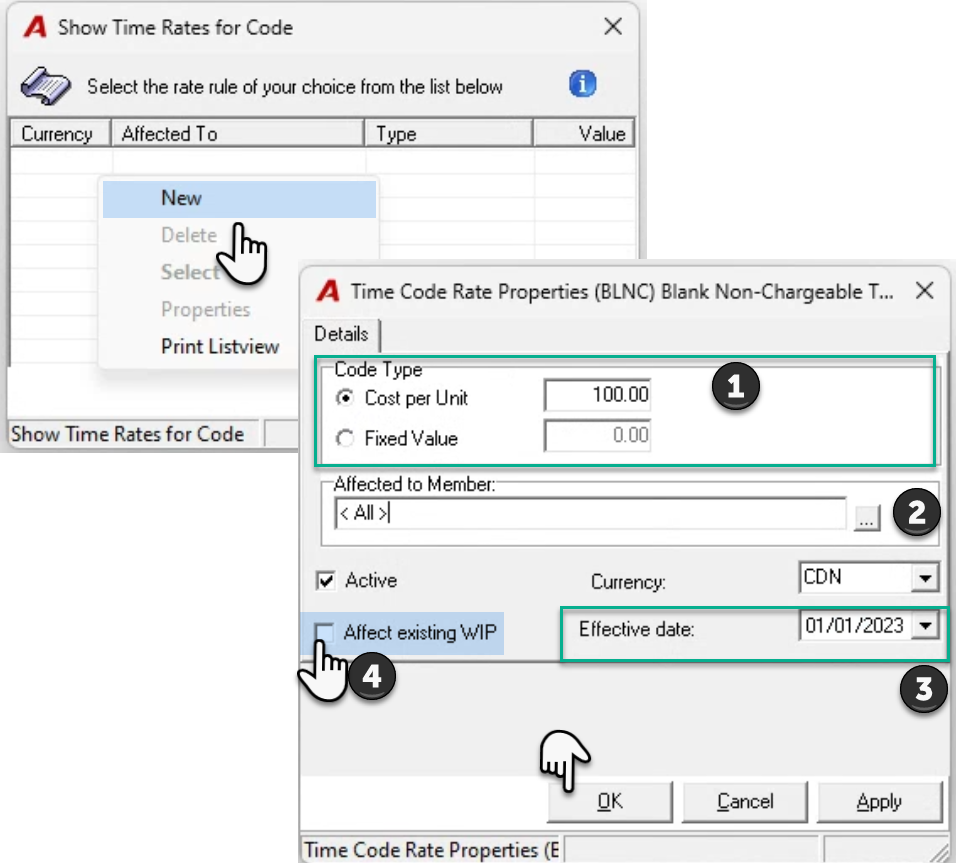Viewport: 956px width, 863px height.
Task: Expand the Currency CDN dropdown
Action: pos(925,578)
